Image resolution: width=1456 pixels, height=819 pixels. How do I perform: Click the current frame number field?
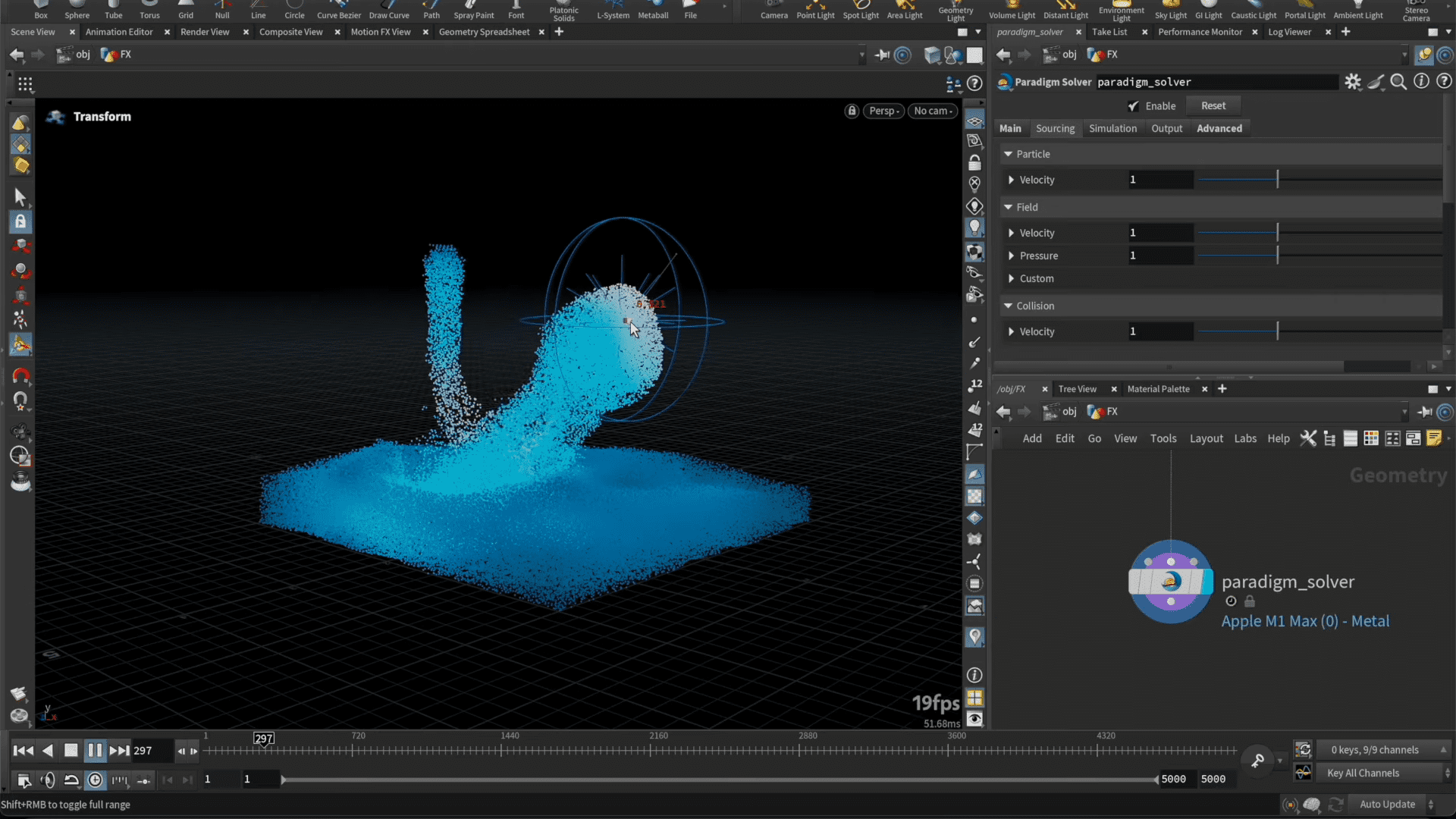click(149, 751)
